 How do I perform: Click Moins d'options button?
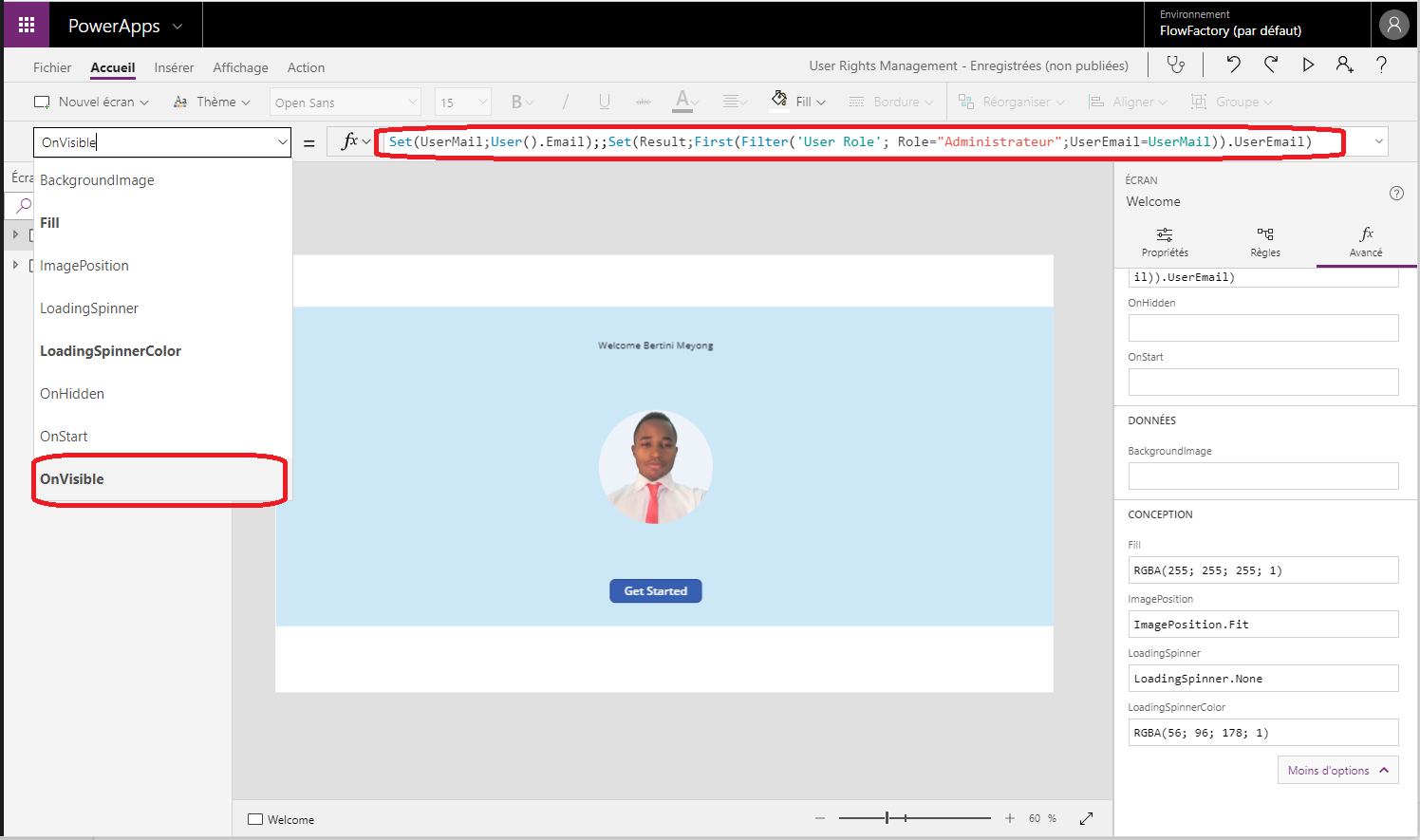pyautogui.click(x=1337, y=770)
